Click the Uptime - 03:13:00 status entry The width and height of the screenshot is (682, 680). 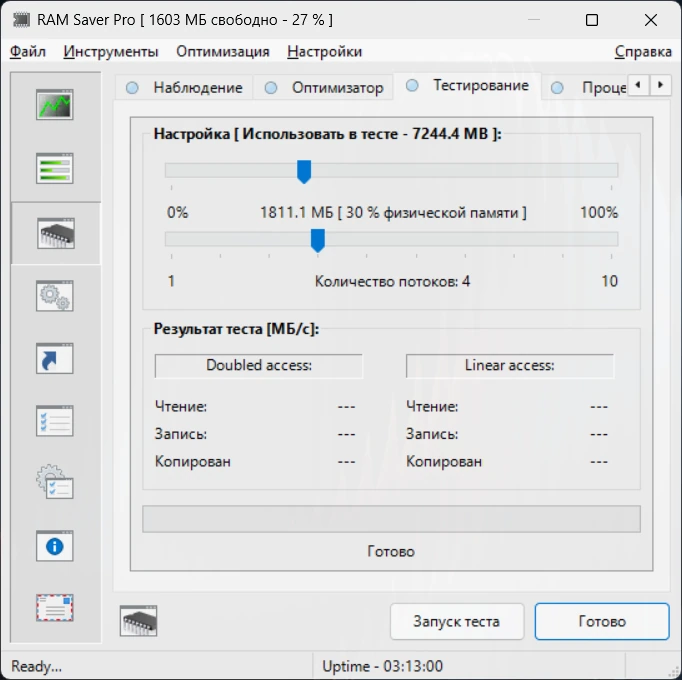coord(382,666)
